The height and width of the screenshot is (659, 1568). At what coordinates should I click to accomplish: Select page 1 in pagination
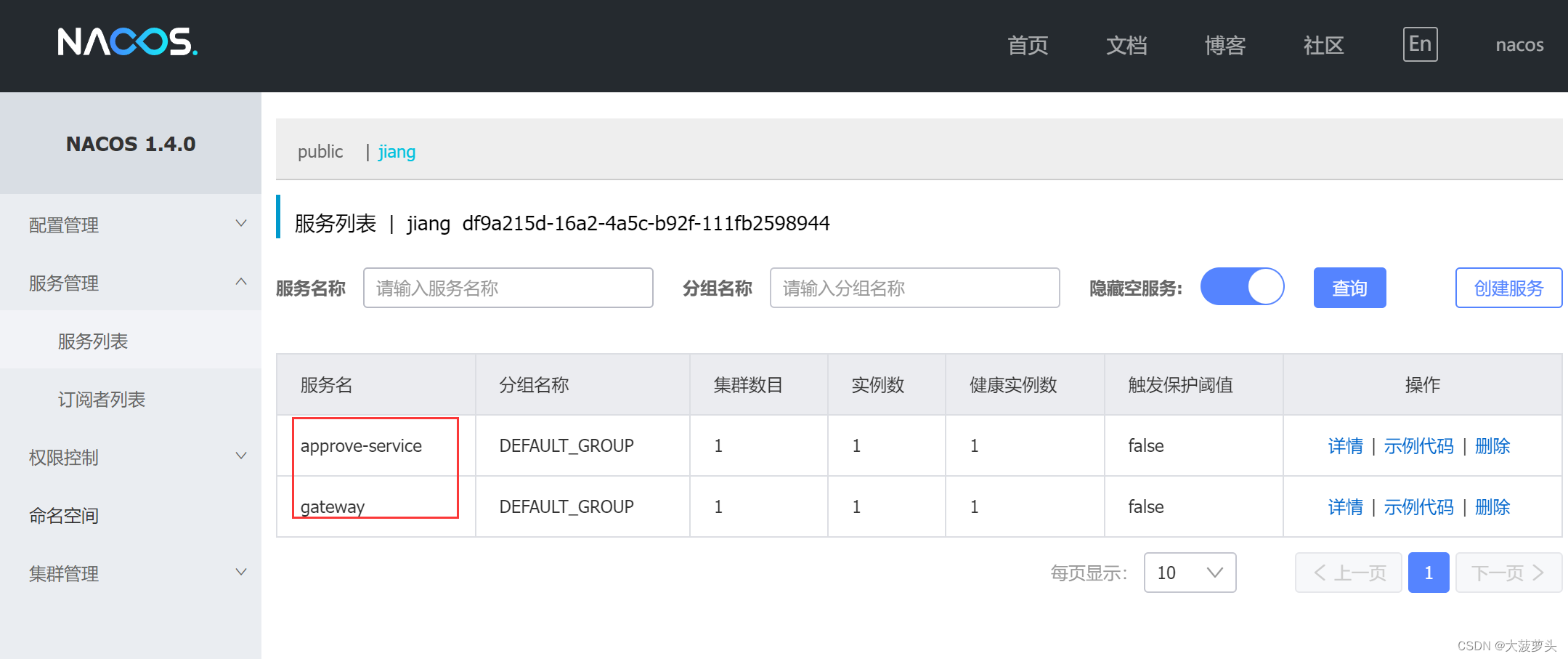[x=1429, y=573]
